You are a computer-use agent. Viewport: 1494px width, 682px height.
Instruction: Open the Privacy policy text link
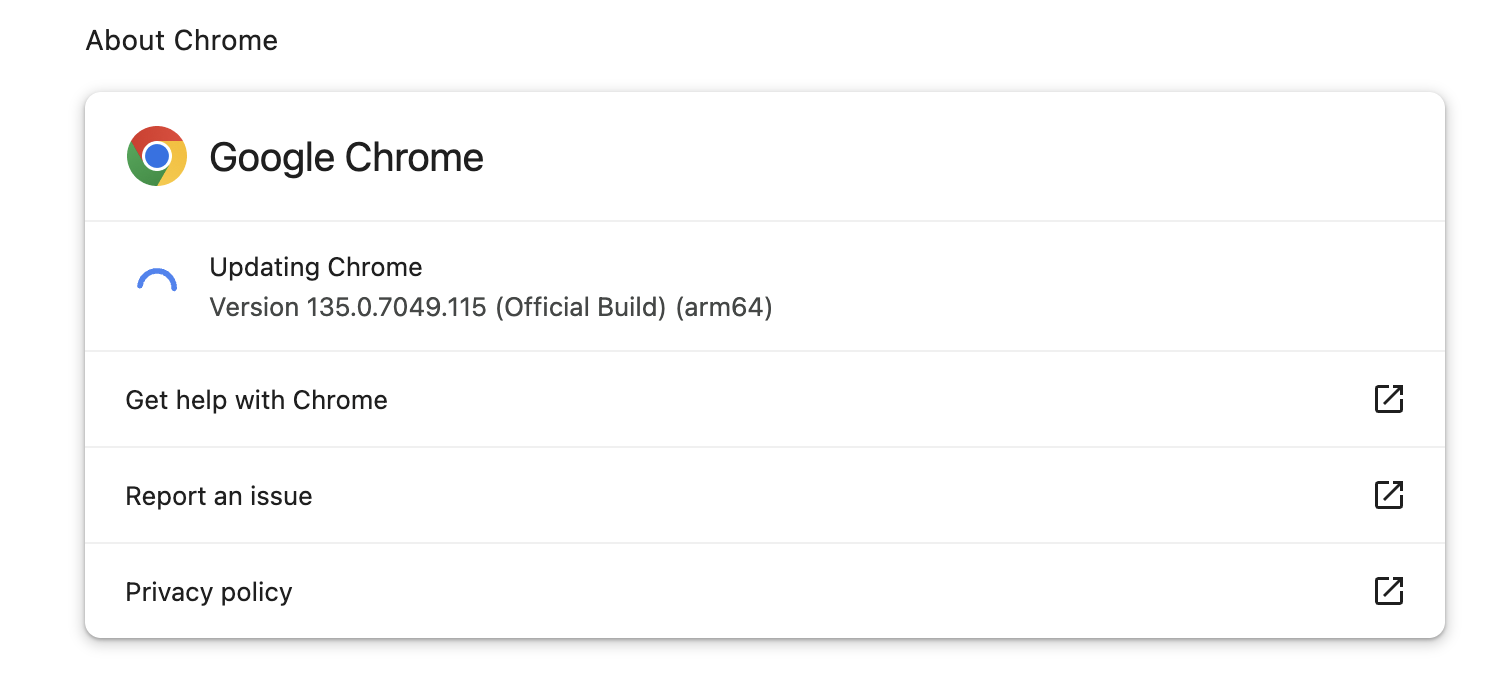pos(209,592)
